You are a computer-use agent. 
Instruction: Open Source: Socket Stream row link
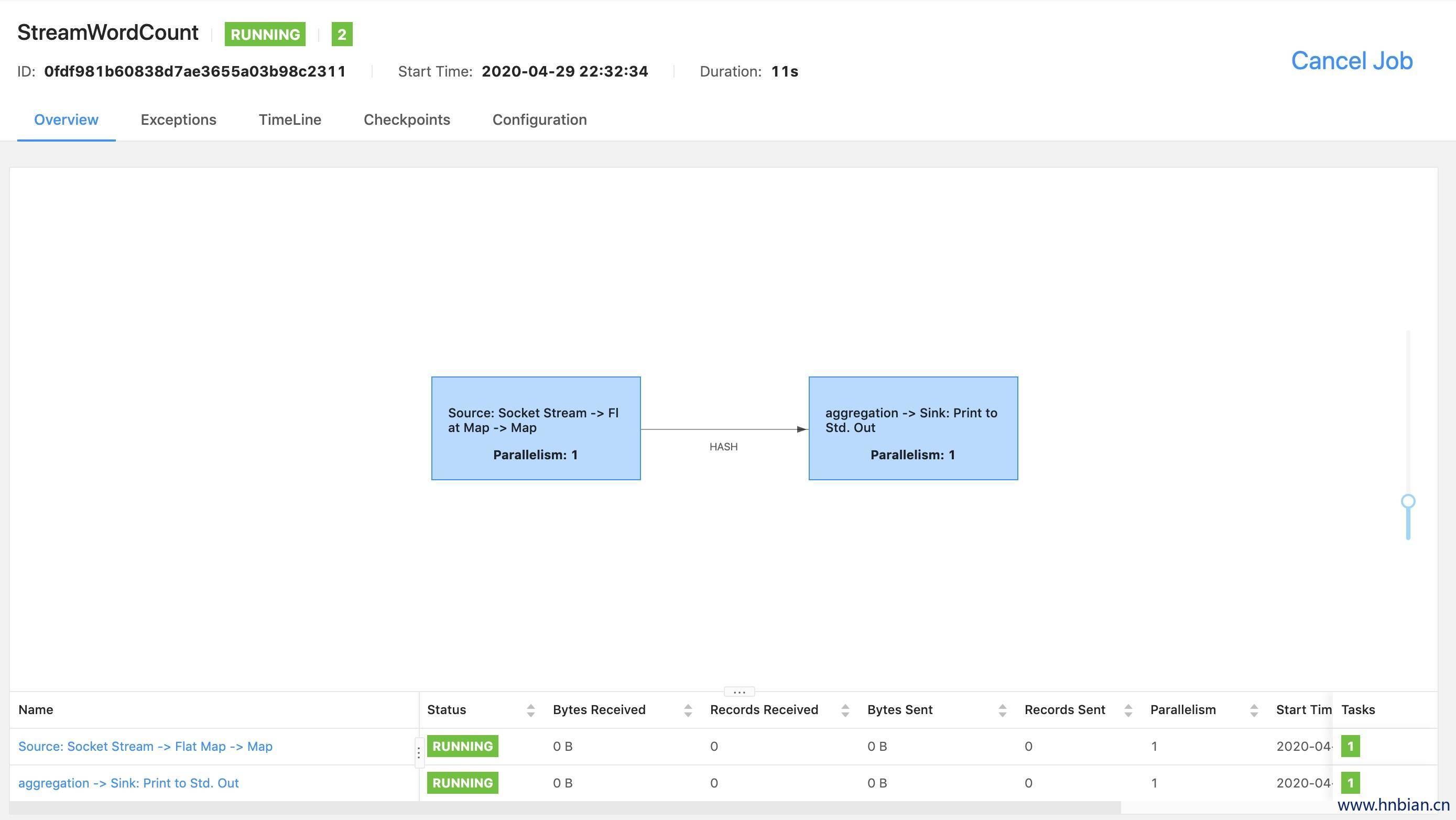[145, 747]
